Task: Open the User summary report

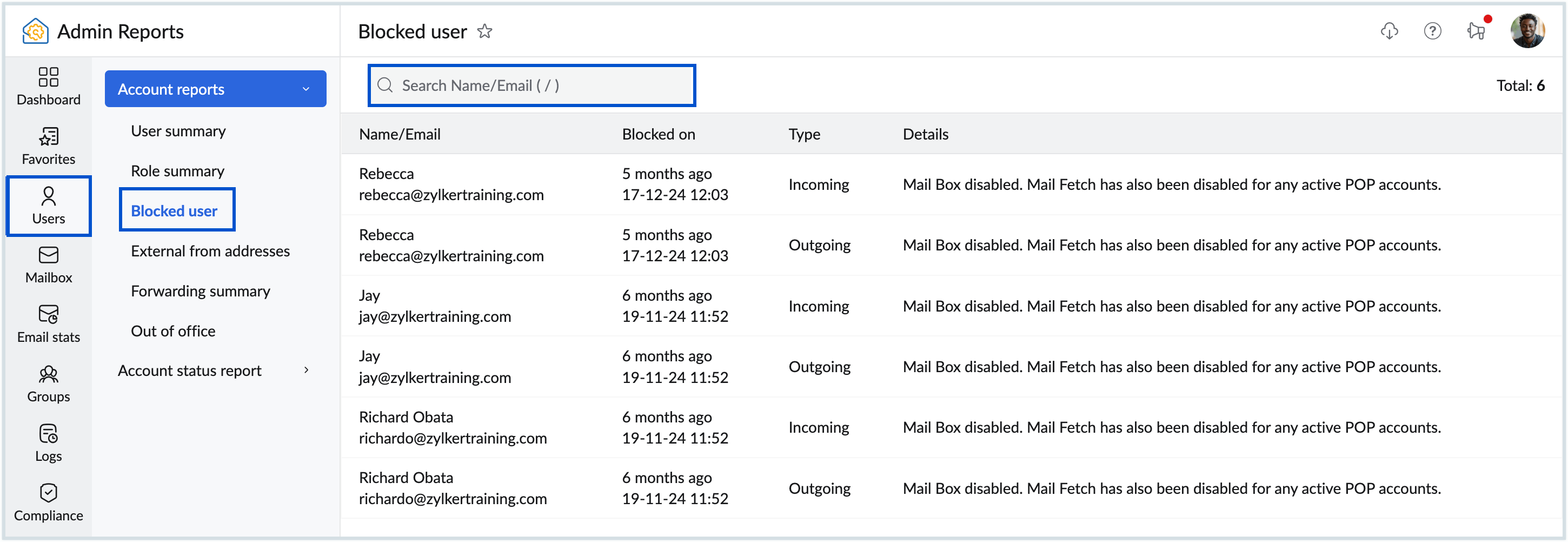Action: (178, 131)
